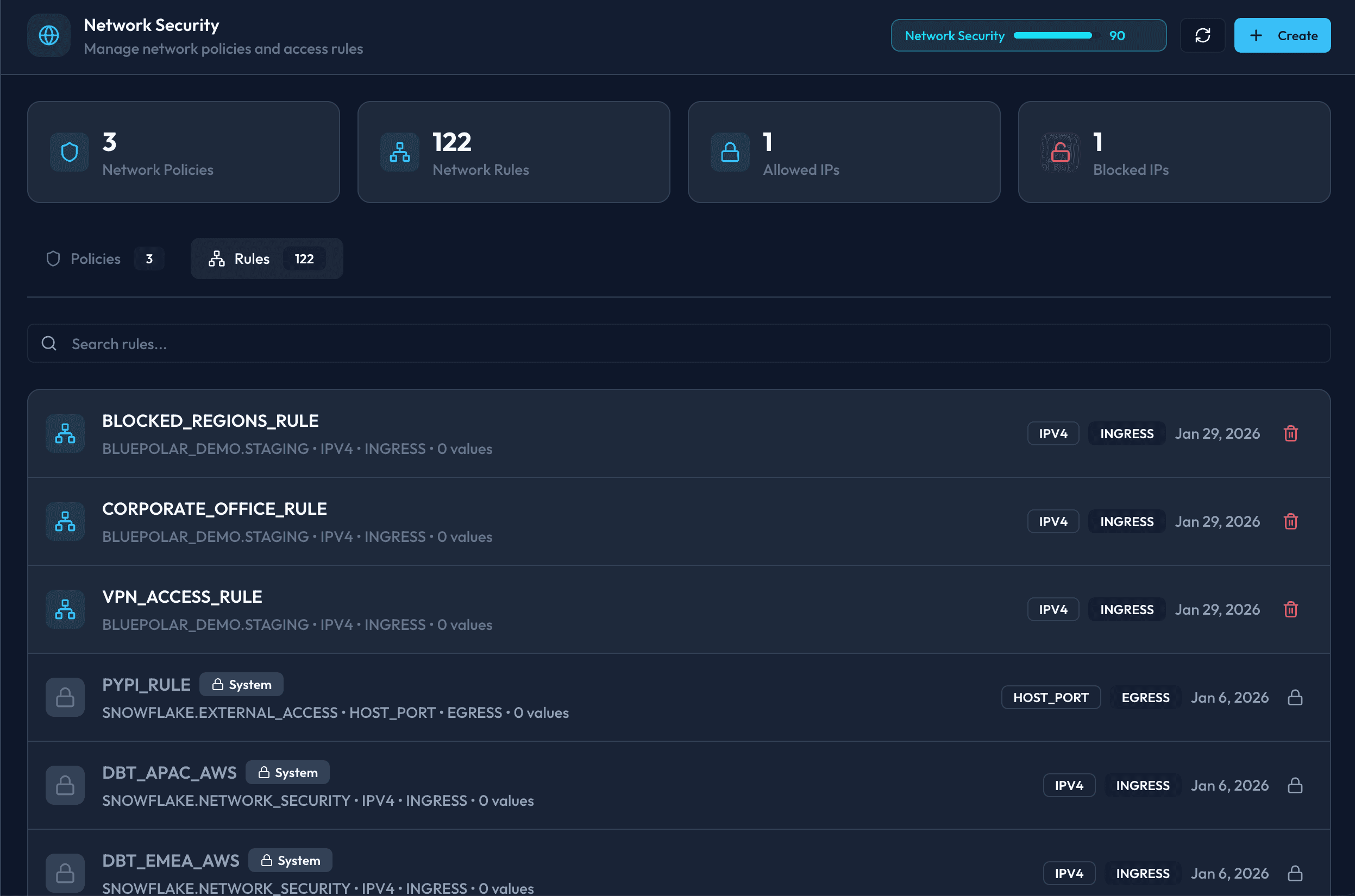Click the lock icon on PYPI_RULE row
The image size is (1355, 896).
coord(1295,698)
